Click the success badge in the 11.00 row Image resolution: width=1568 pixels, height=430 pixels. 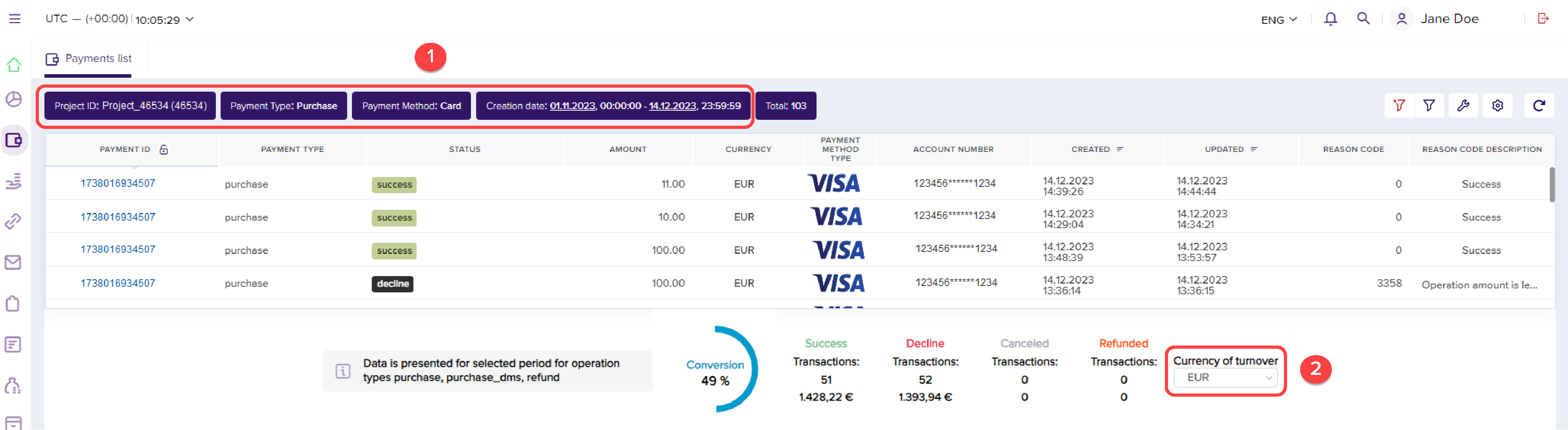[394, 185]
